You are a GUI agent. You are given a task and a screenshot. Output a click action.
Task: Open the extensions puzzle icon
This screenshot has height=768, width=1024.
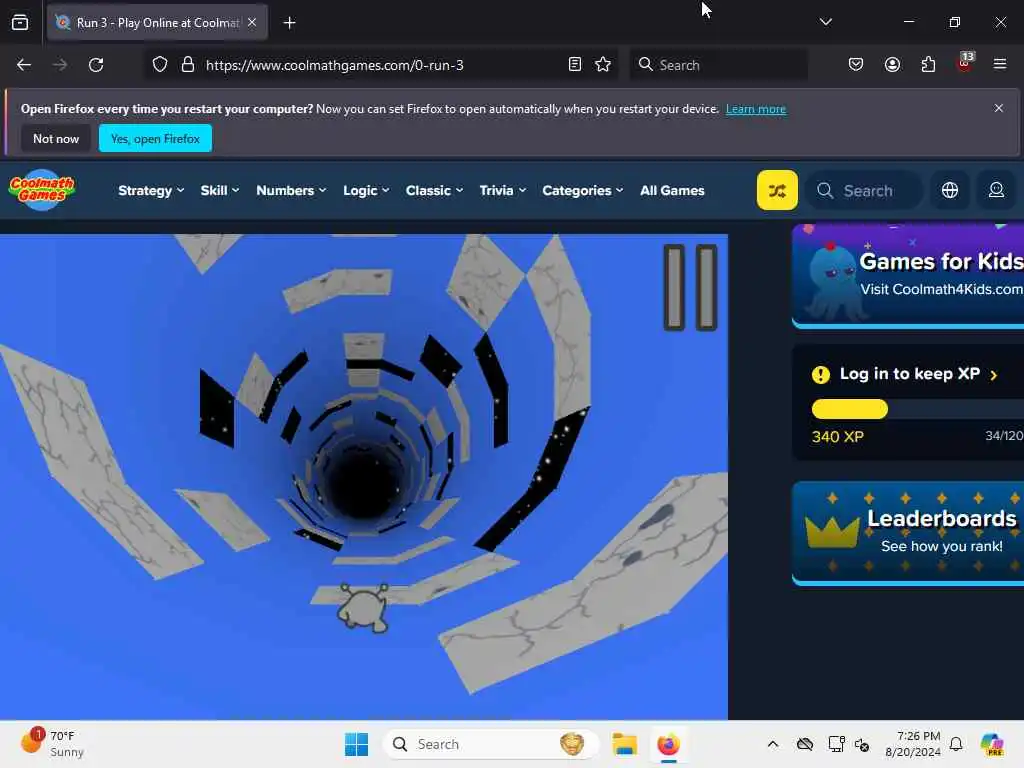tap(928, 65)
